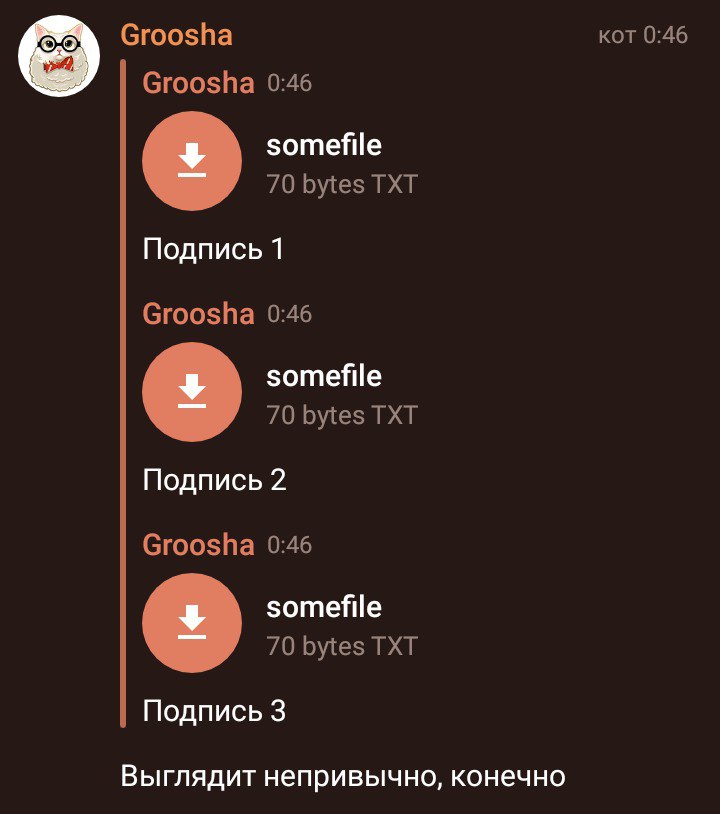Click message text 'Выглядит непривычно, конечно'
720x814 pixels.
(x=343, y=777)
